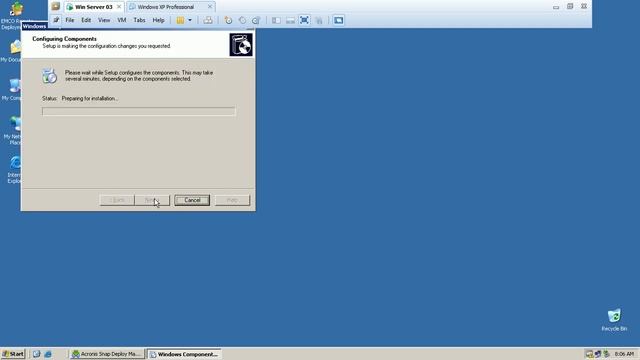The width and height of the screenshot is (640, 360).
Task: Open the VMware Home tab icon
Action: click(x=56, y=7)
